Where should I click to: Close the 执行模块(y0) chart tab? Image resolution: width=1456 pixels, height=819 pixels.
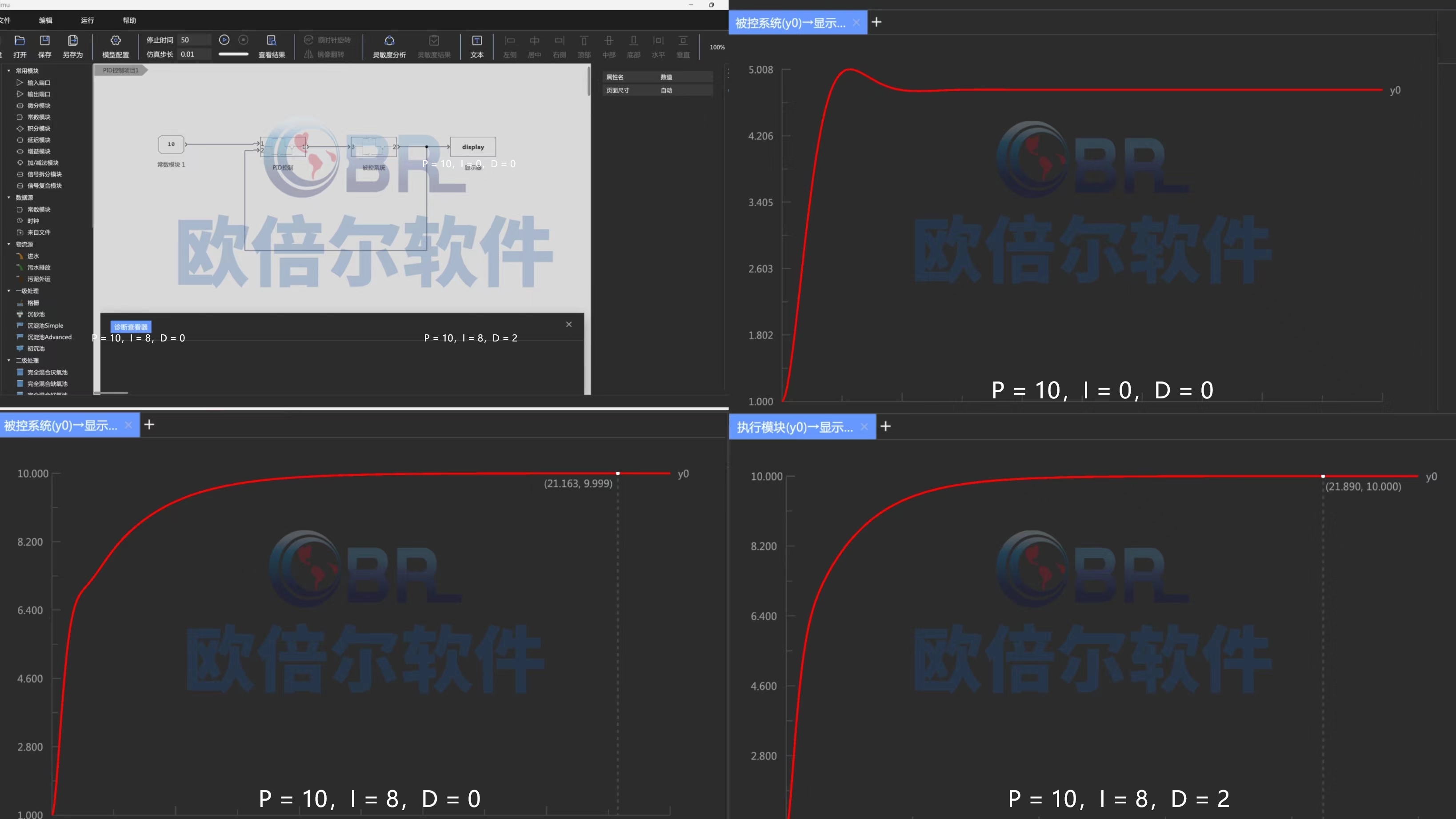(x=864, y=427)
